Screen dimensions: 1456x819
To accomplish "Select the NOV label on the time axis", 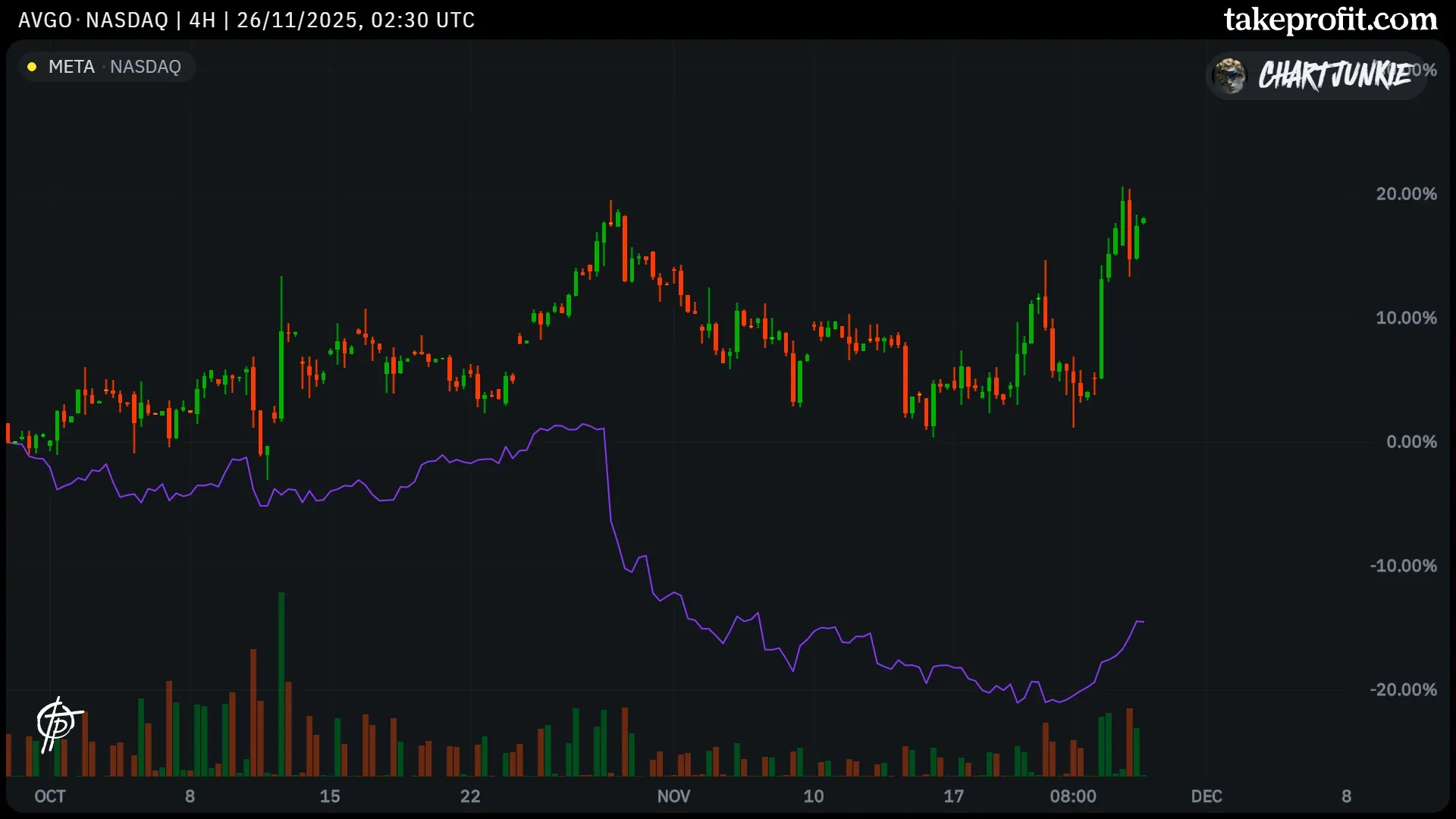I will 673,797.
